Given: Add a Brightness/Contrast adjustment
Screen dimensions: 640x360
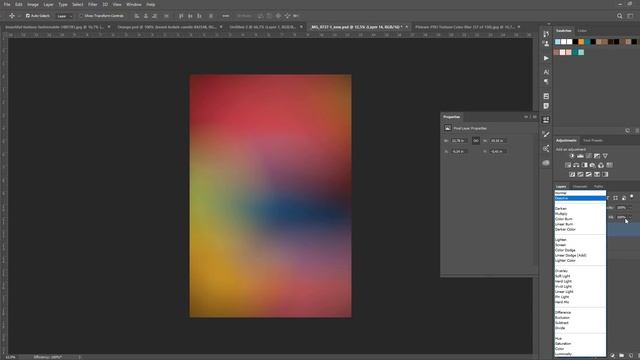Looking at the screenshot, I should click(x=572, y=156).
